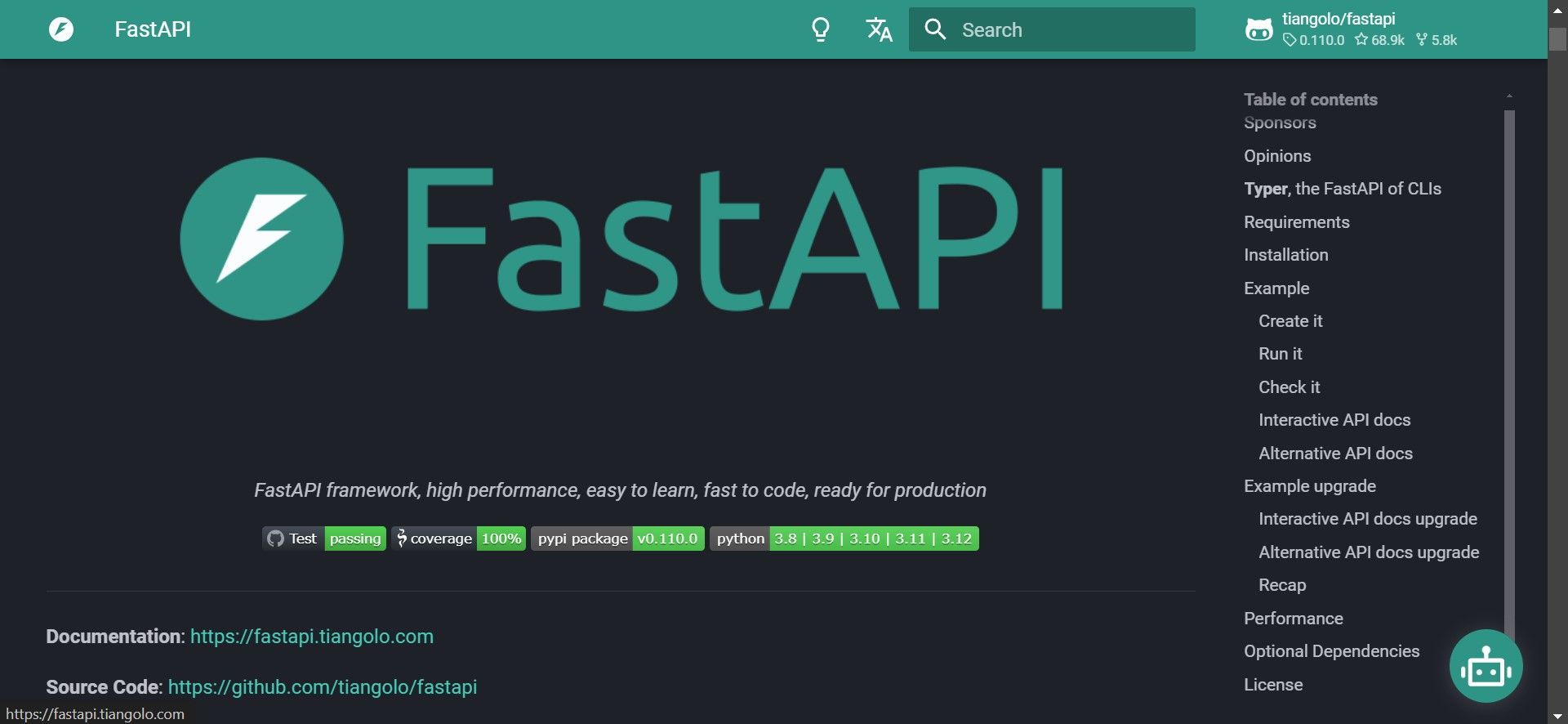
Task: Select Create it in table of contents
Action: 1290,321
